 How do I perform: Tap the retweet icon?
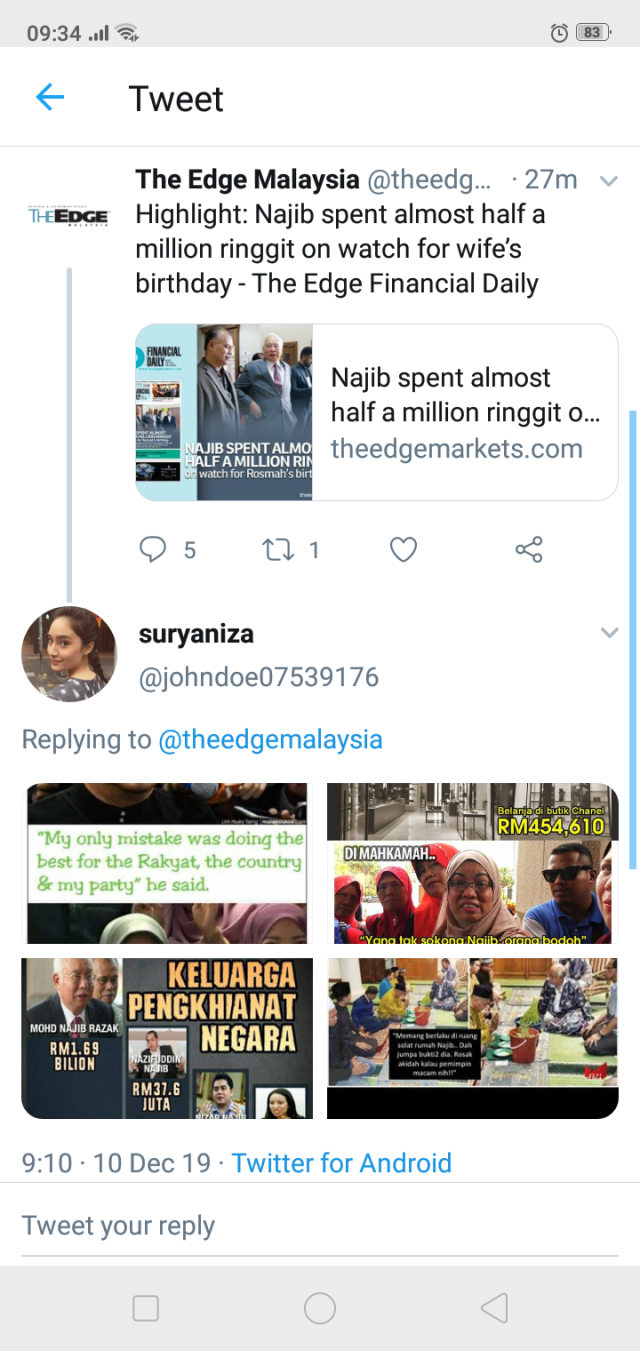coord(274,549)
